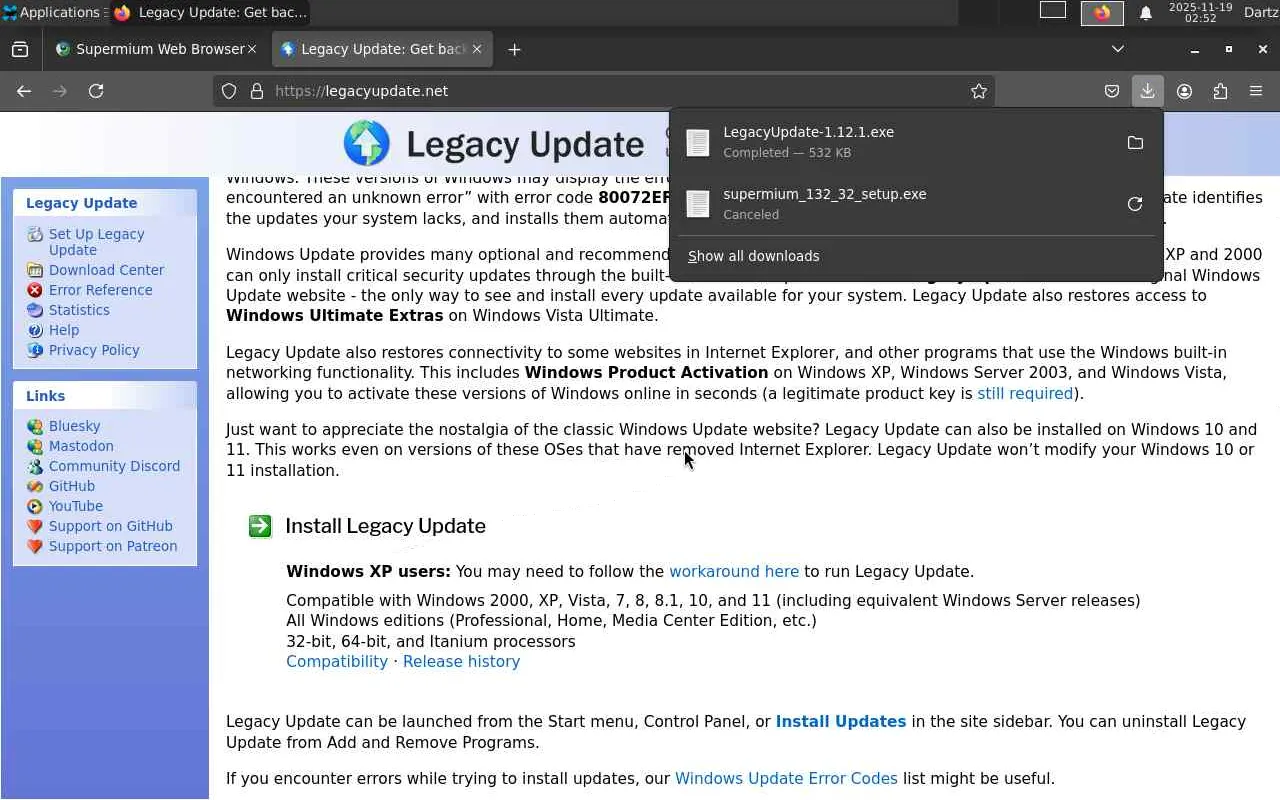Retry supermium_132_32_setup.exe download
The height and width of the screenshot is (800, 1280).
[1135, 204]
